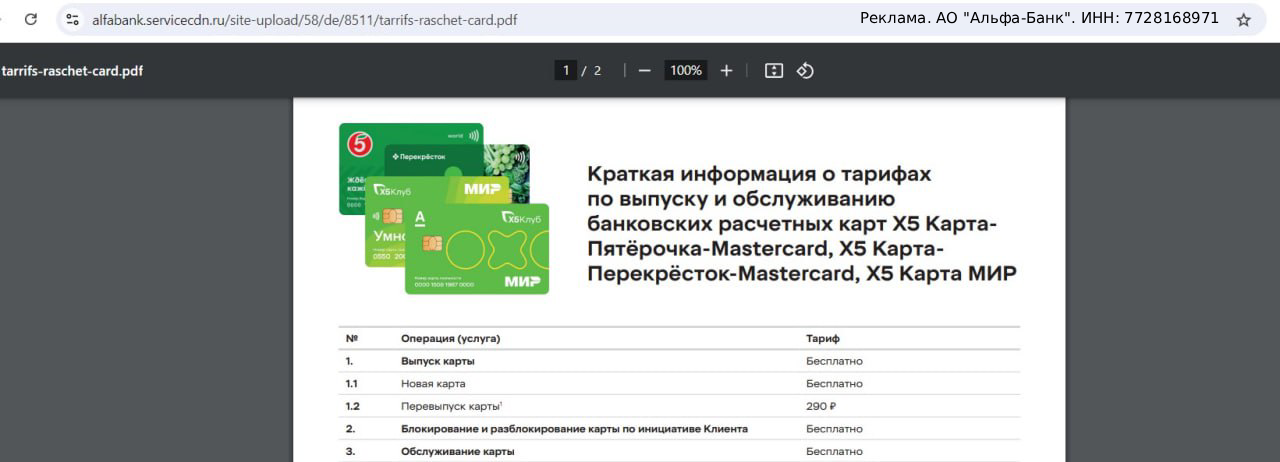This screenshot has width=1280, height=462.
Task: Select the current page number field
Action: click(x=565, y=70)
